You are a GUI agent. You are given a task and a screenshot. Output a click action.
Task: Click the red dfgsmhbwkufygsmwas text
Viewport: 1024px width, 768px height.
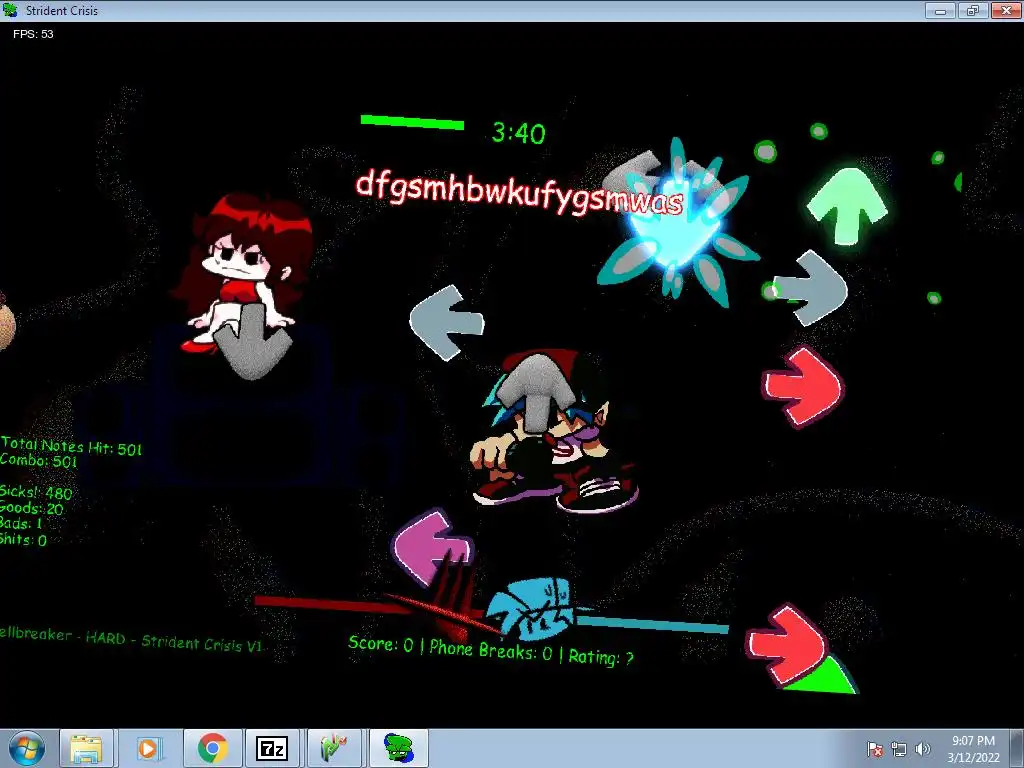[519, 192]
